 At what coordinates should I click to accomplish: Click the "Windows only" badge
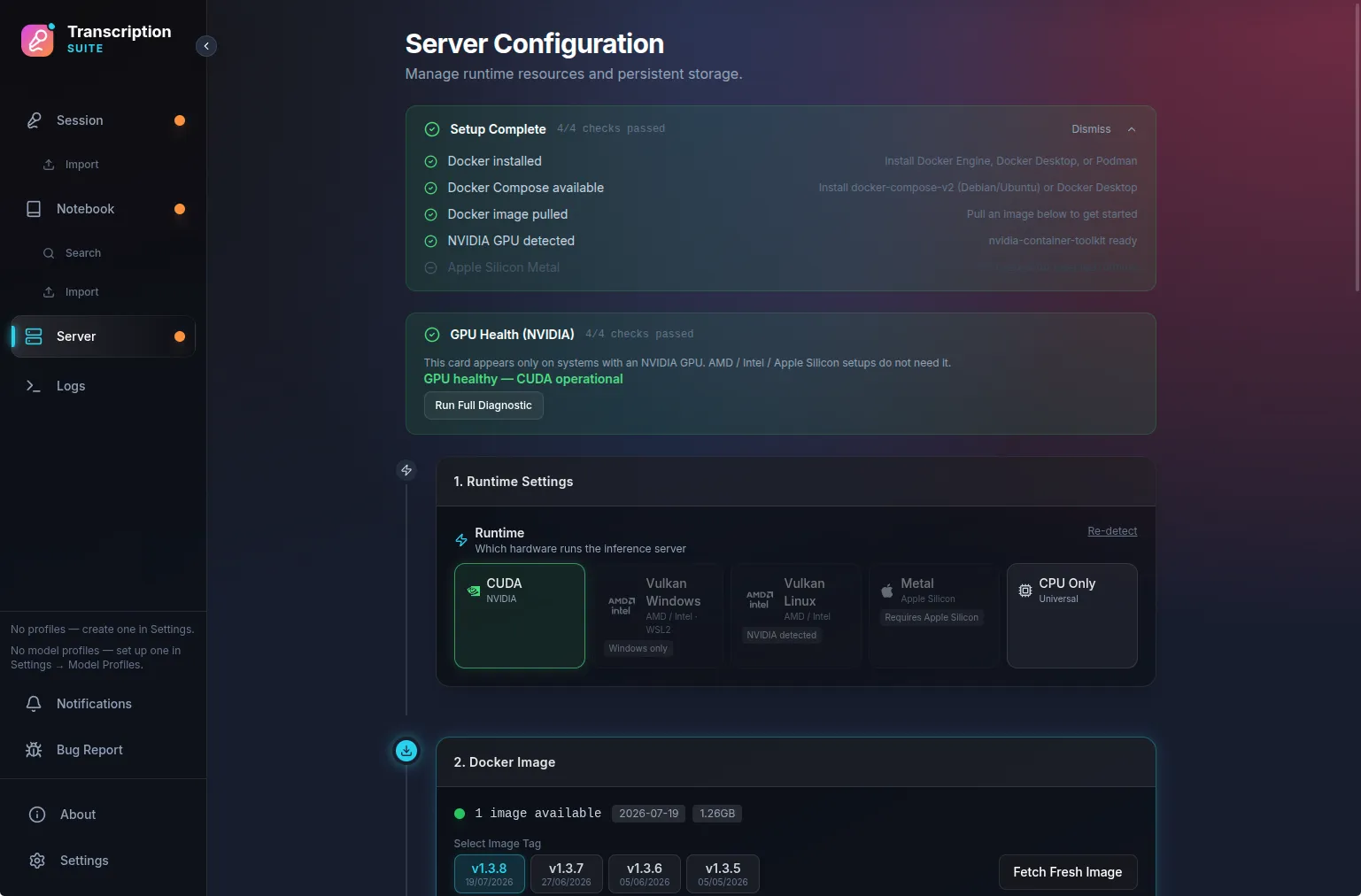pos(638,648)
